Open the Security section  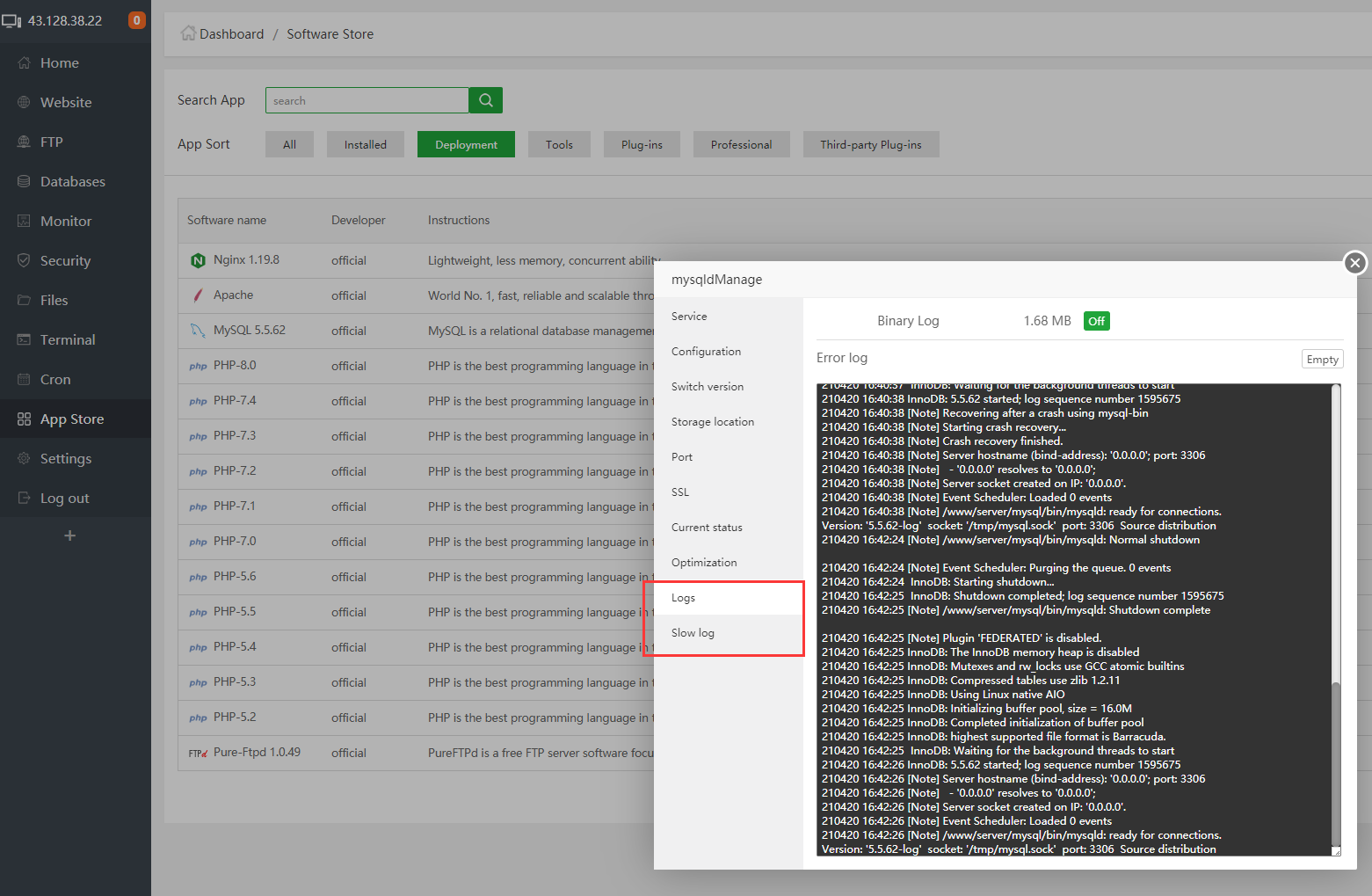click(x=66, y=260)
